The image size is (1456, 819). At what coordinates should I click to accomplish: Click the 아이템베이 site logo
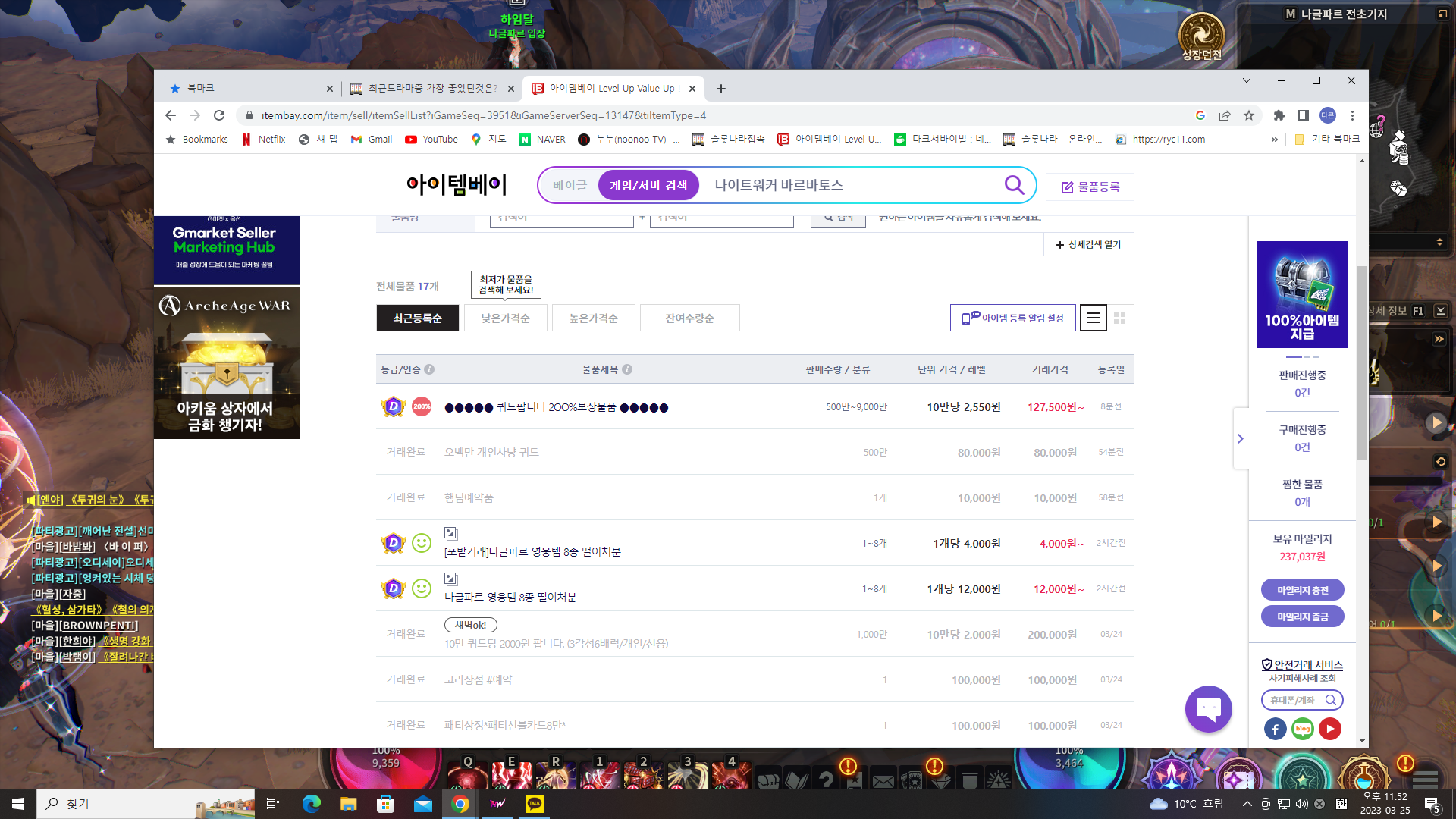click(457, 184)
